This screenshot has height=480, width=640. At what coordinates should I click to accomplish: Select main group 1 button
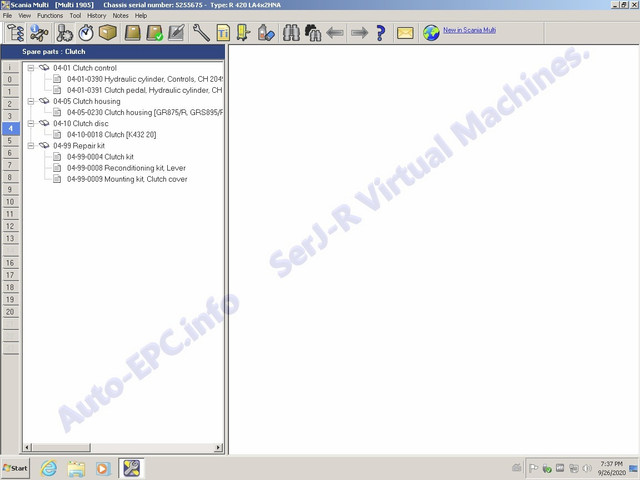coord(10,92)
